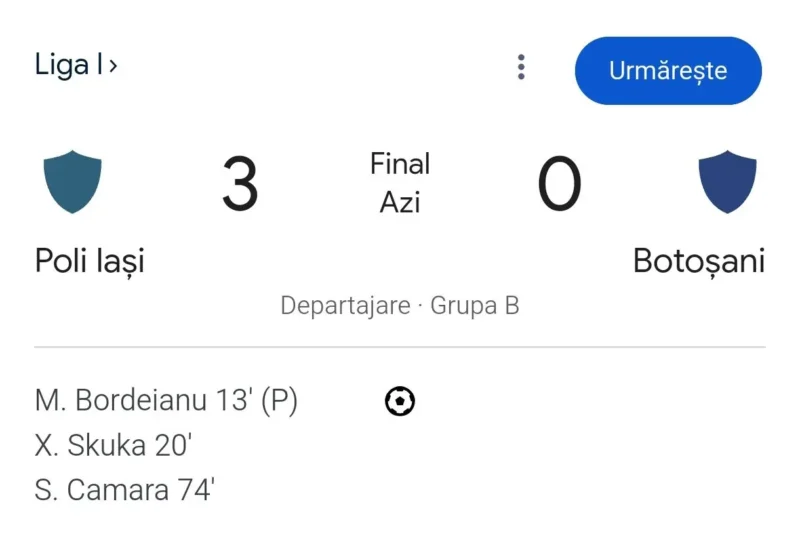800x533 pixels.
Task: Select the Poli Iași team name
Action: click(x=90, y=261)
